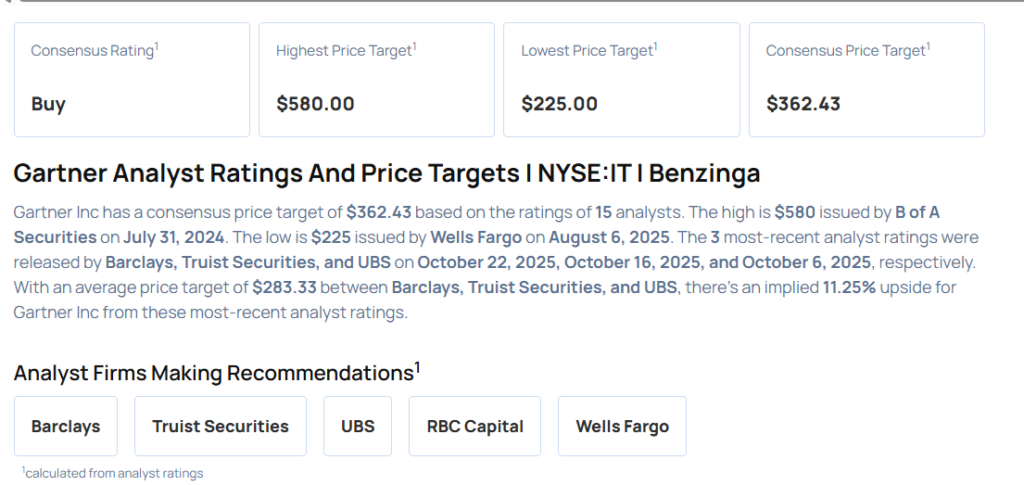Click the Barclays analyst firm button

[x=66, y=426]
